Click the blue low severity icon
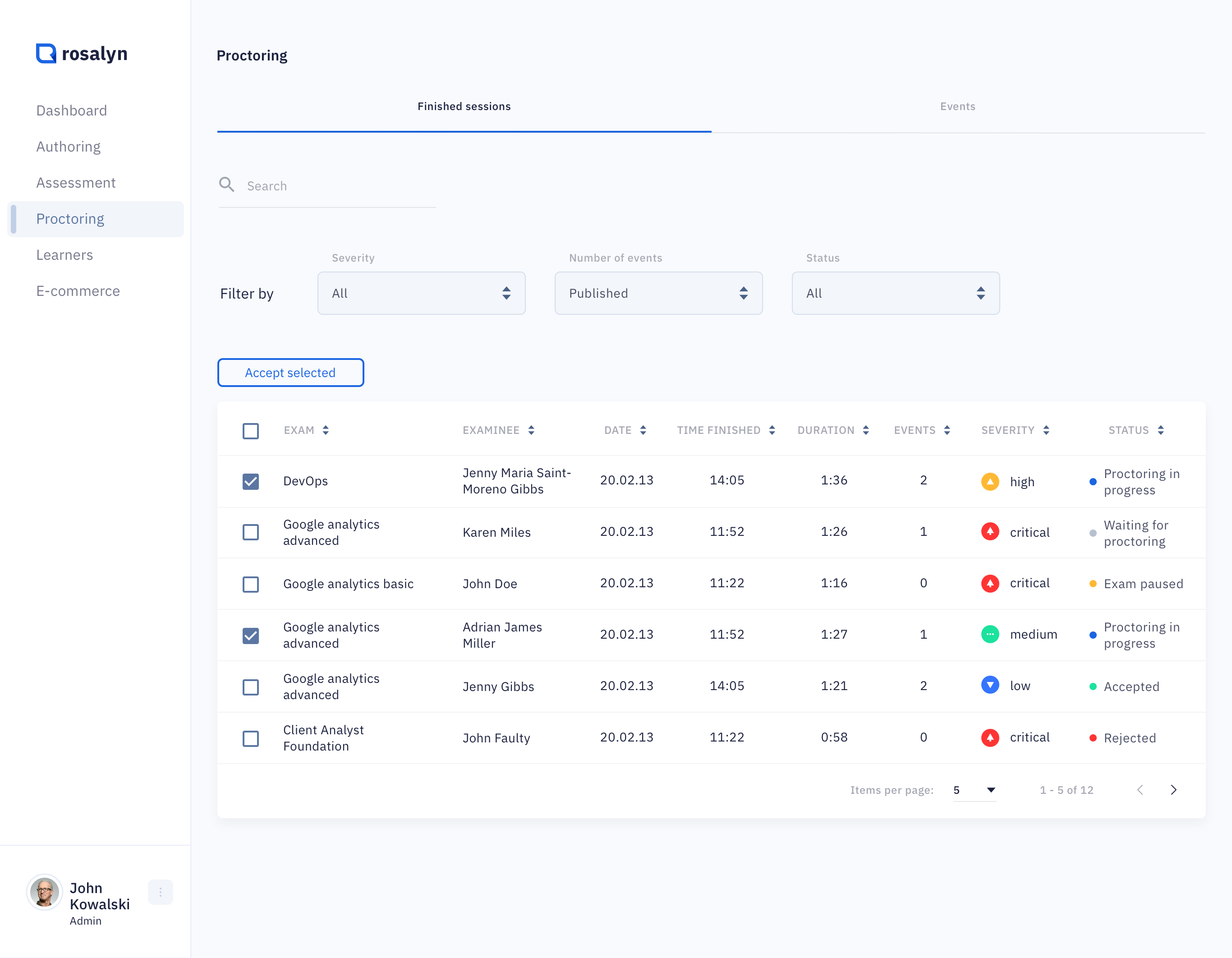Viewport: 1232px width, 958px height. coord(990,686)
